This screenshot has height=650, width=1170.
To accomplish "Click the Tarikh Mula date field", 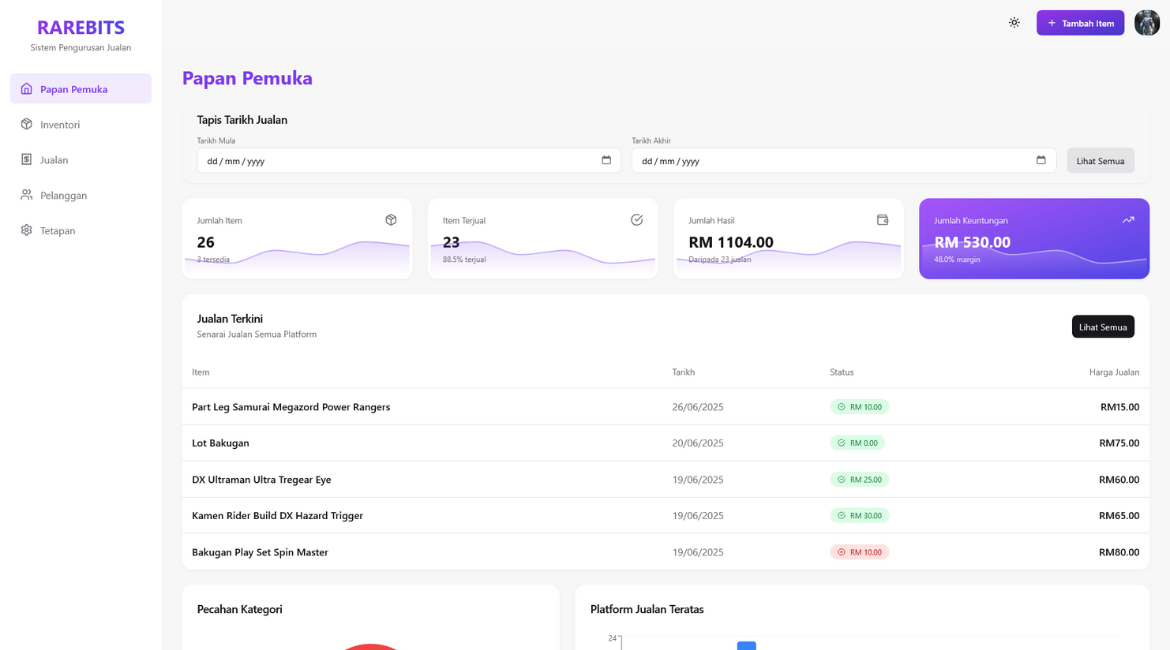I will tap(400, 161).
